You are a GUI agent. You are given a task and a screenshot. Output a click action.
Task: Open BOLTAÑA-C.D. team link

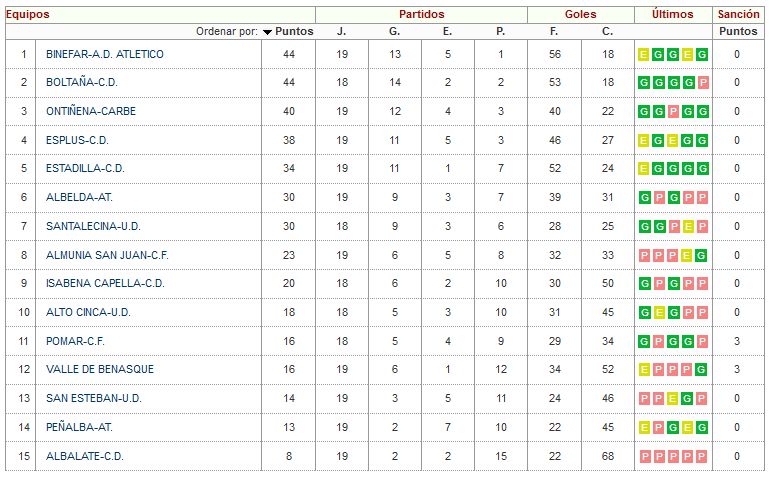point(82,82)
